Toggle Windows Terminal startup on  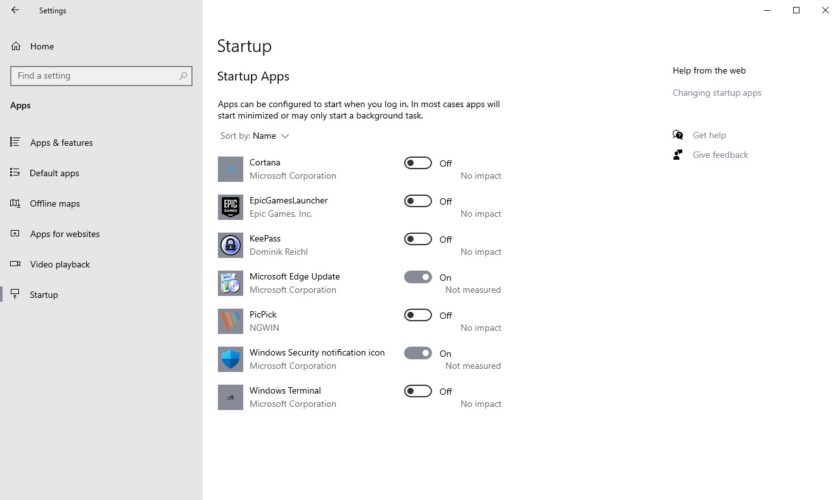pos(418,391)
